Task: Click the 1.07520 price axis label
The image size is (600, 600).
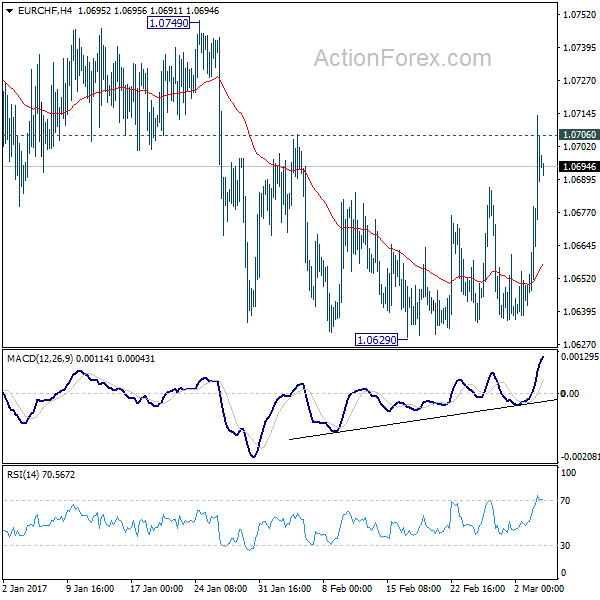Action: 579,15
